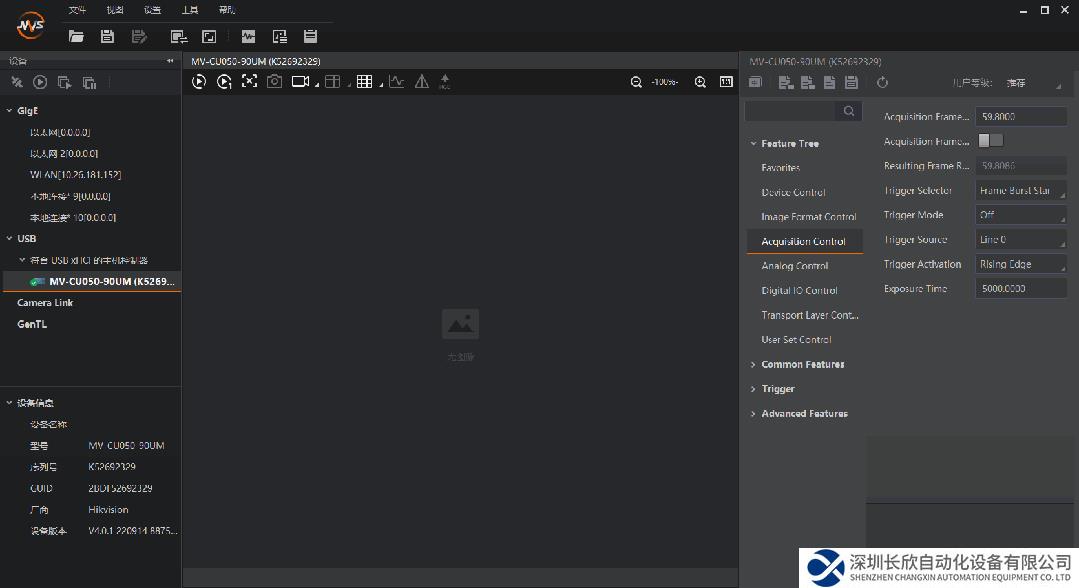This screenshot has height=588, width=1079.
Task: Toggle the Acquisition Frame Rate enable switch
Action: (990, 141)
